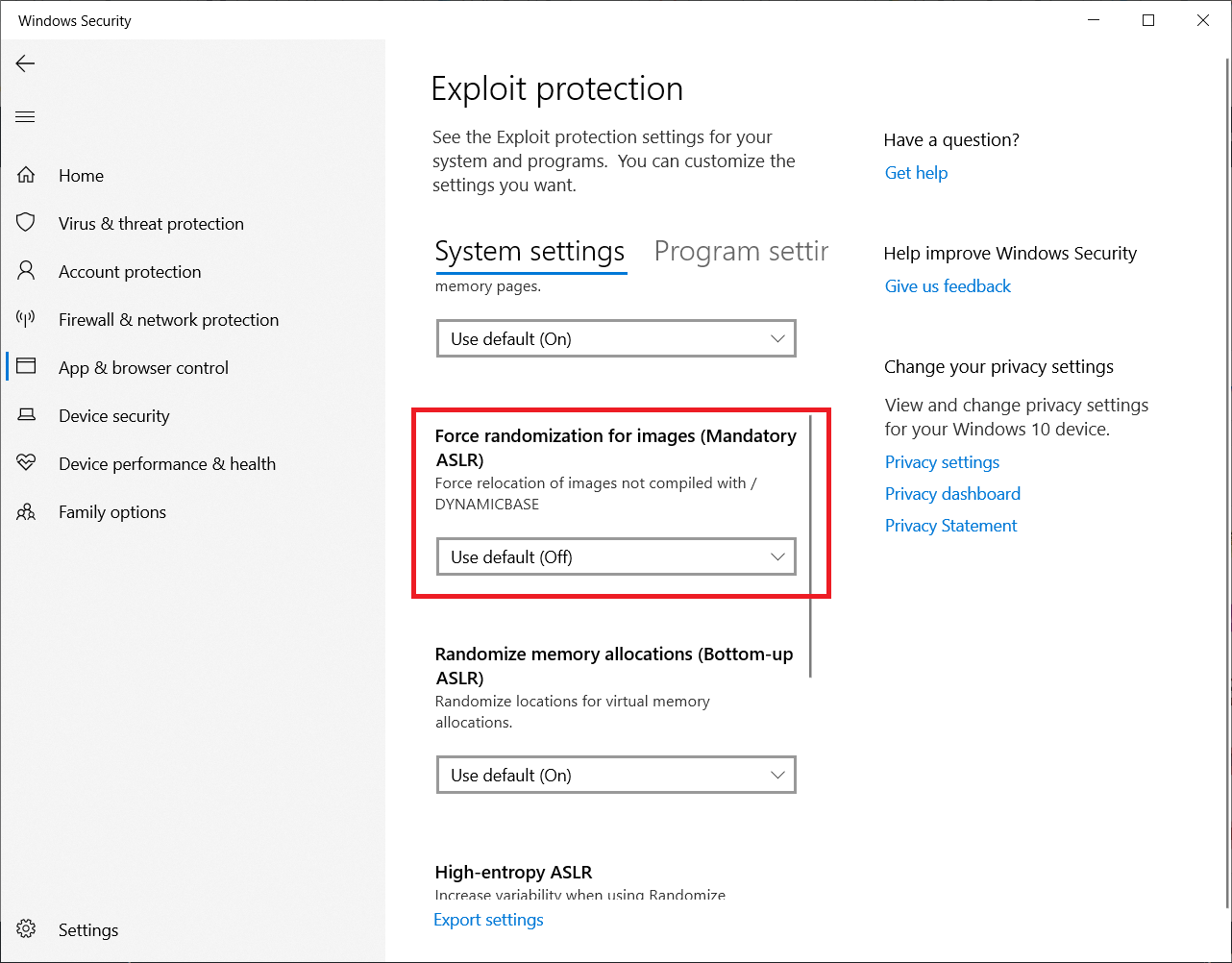1232x963 pixels.
Task: Select the Virus & threat protection shield icon
Action: point(26,223)
